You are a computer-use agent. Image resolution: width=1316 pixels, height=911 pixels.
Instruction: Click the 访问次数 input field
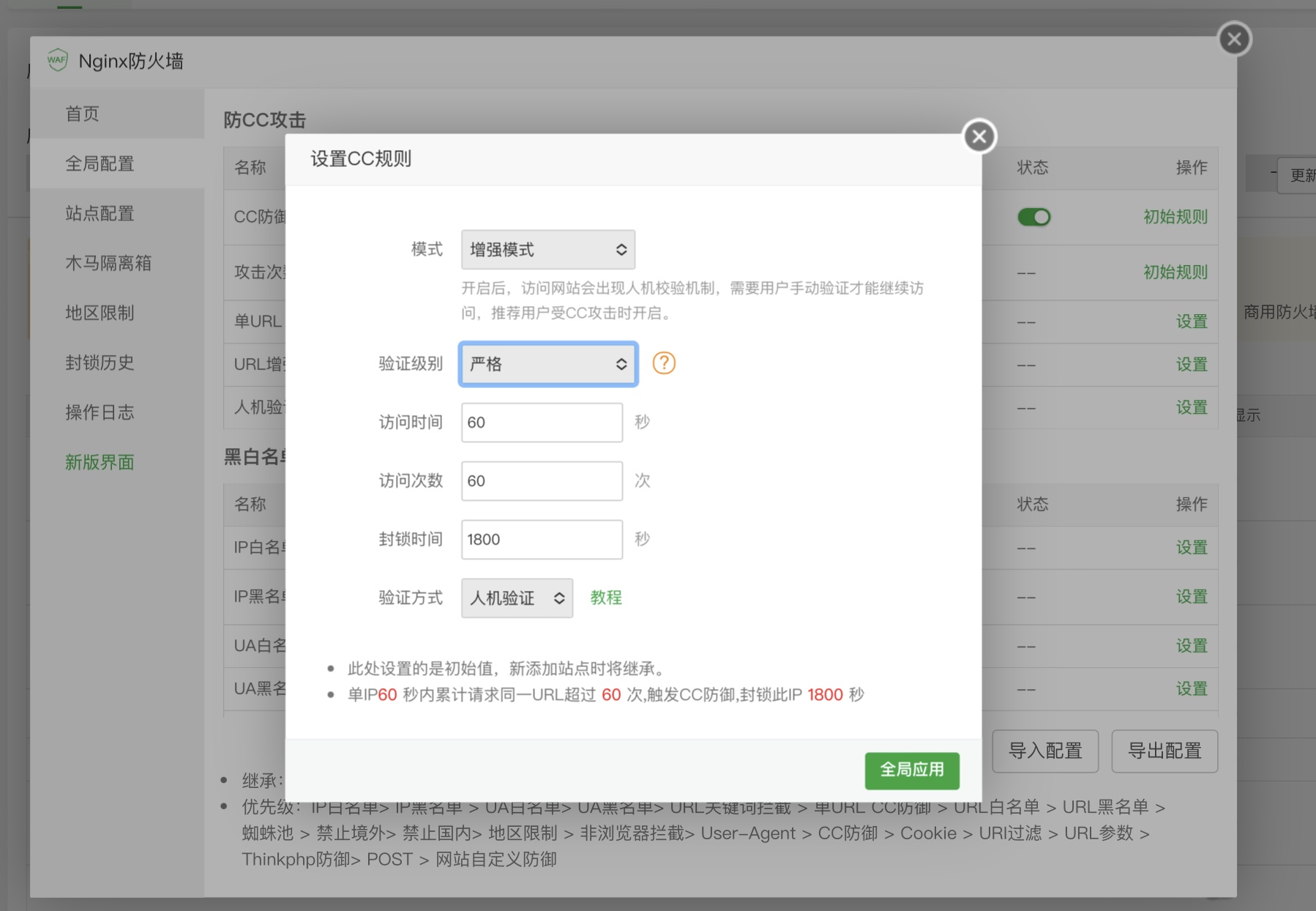pos(542,481)
